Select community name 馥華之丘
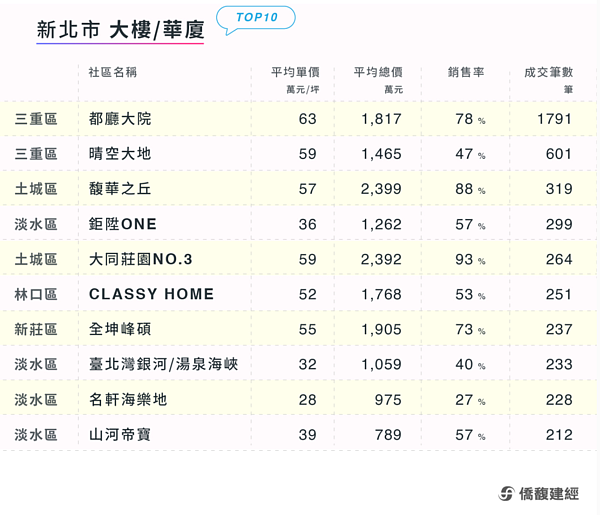600x515 pixels. [120, 189]
